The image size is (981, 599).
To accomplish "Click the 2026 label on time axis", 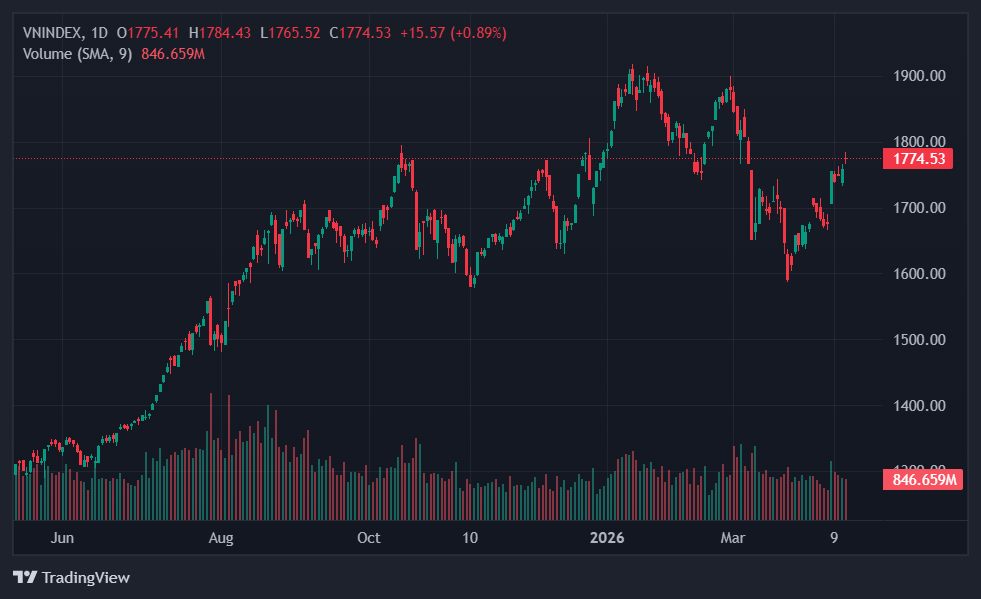I will pos(607,538).
